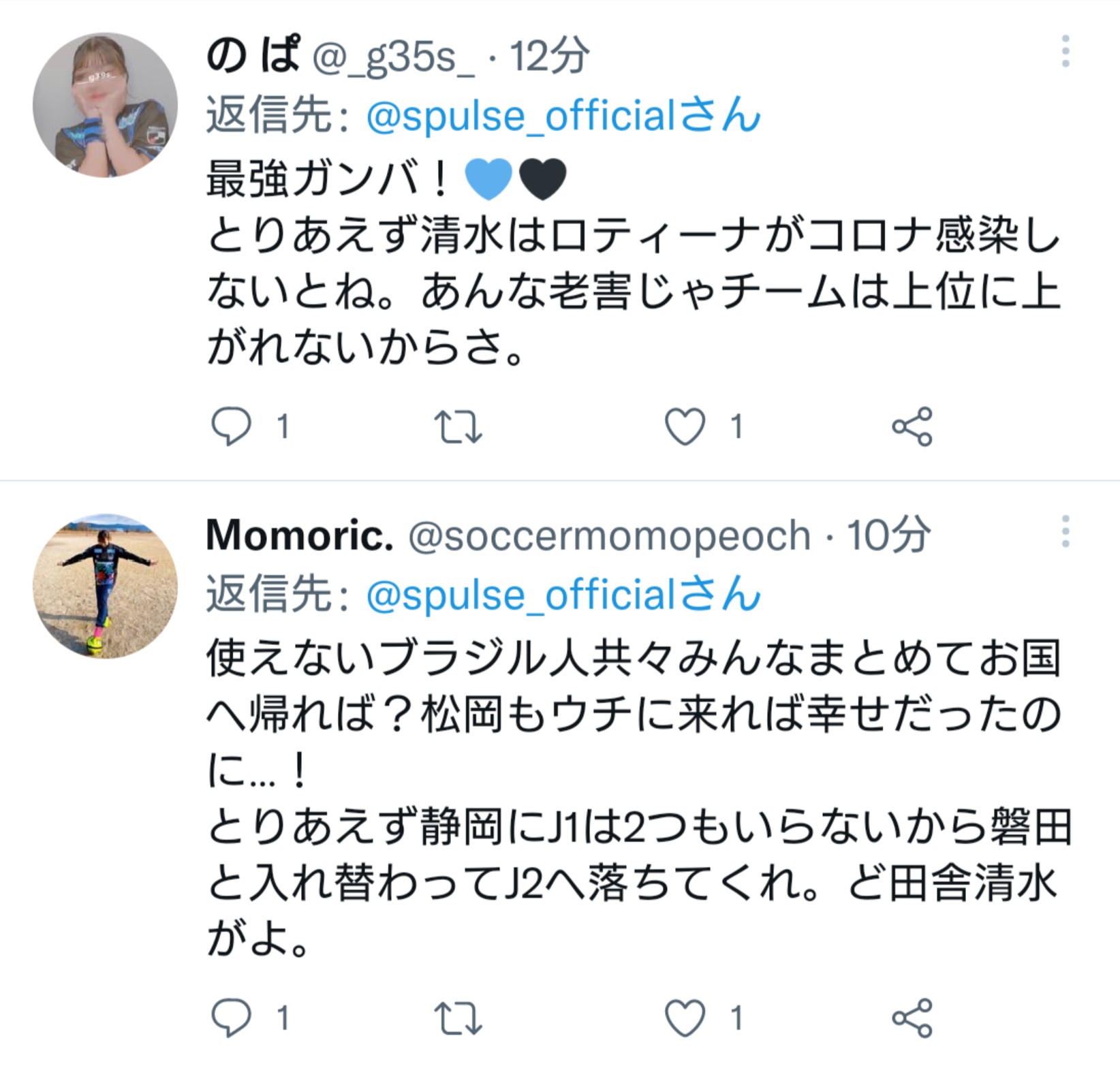The height and width of the screenshot is (1066, 1120).
Task: Share Momoric.'s tweet
Action: [x=912, y=1018]
